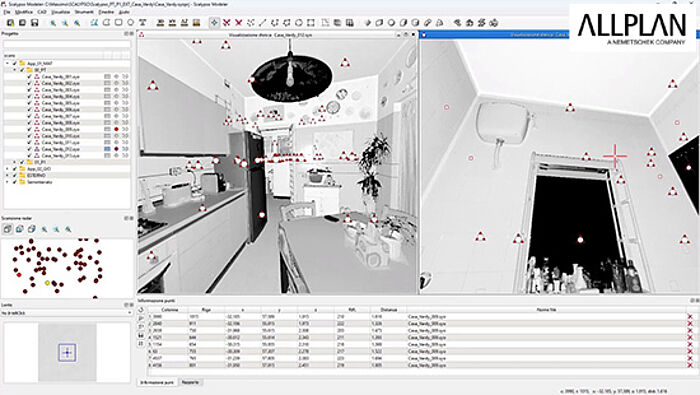Toggle checkmark of Casa_Verdy_010.syn
The height and width of the screenshot is (395, 700).
(29, 136)
